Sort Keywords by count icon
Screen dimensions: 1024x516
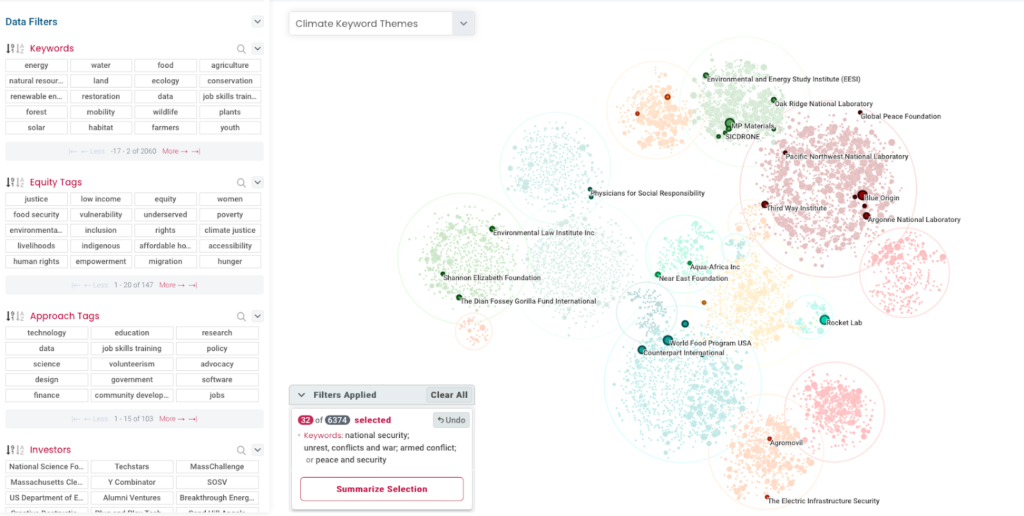click(x=10, y=48)
